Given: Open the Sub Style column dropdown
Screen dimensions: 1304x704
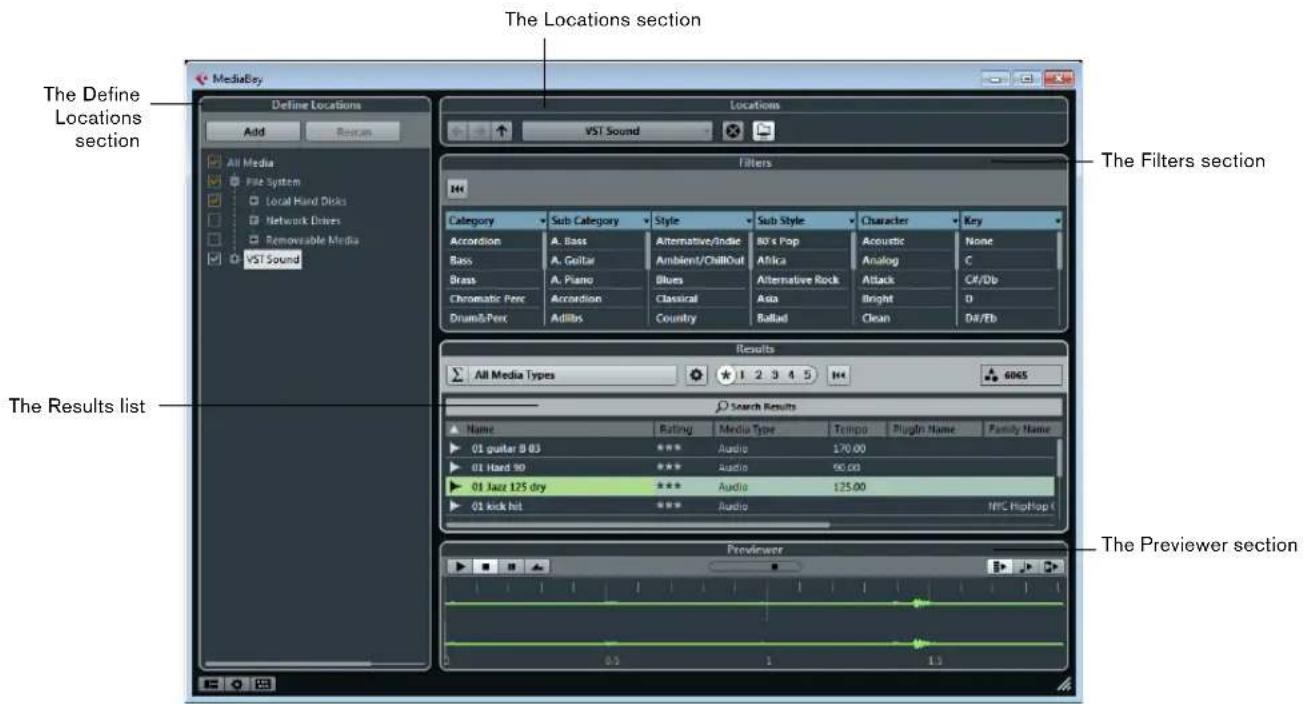Looking at the screenshot, I should [x=852, y=220].
